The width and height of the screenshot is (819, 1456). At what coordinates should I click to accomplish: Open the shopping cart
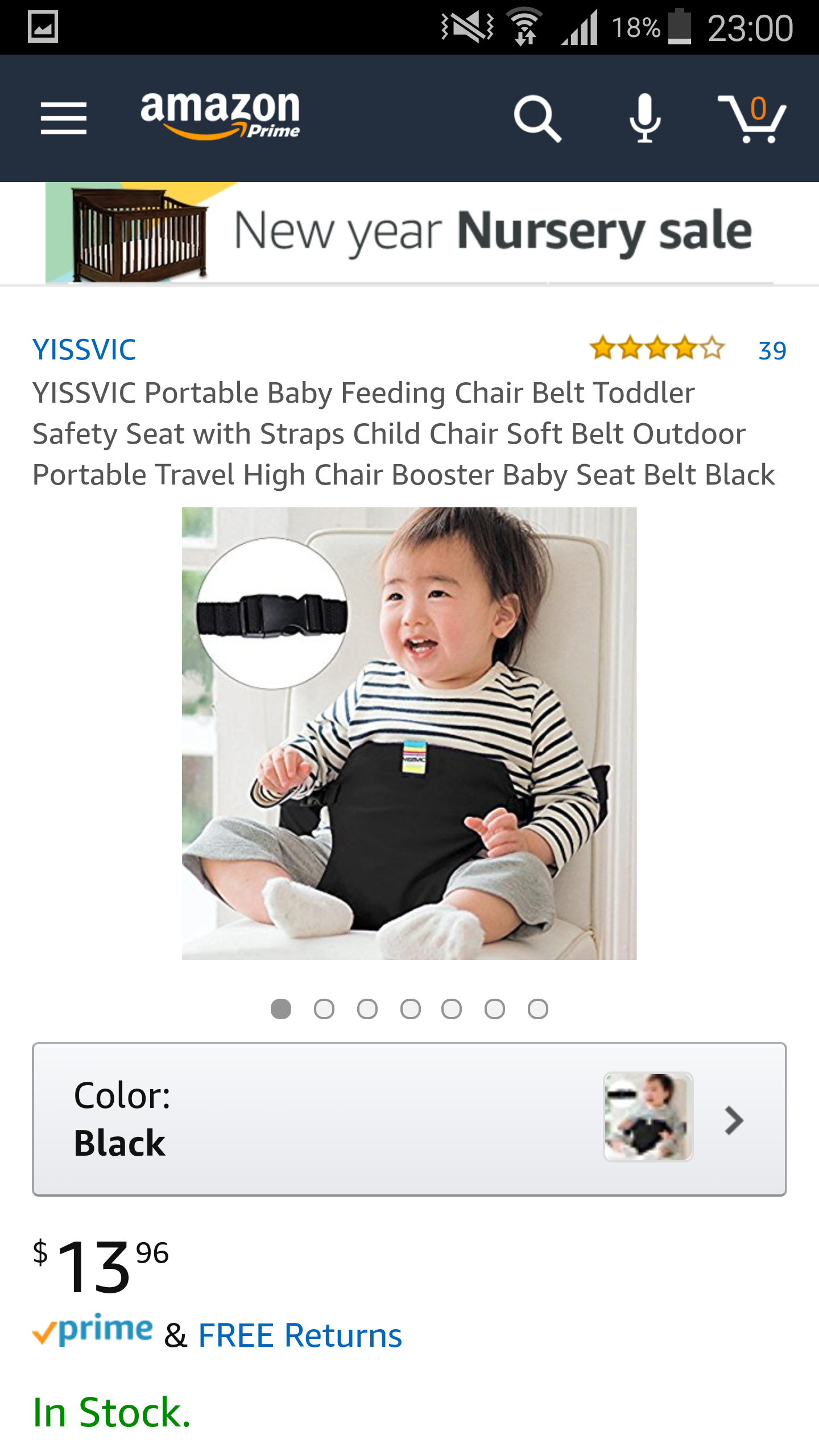tap(752, 118)
